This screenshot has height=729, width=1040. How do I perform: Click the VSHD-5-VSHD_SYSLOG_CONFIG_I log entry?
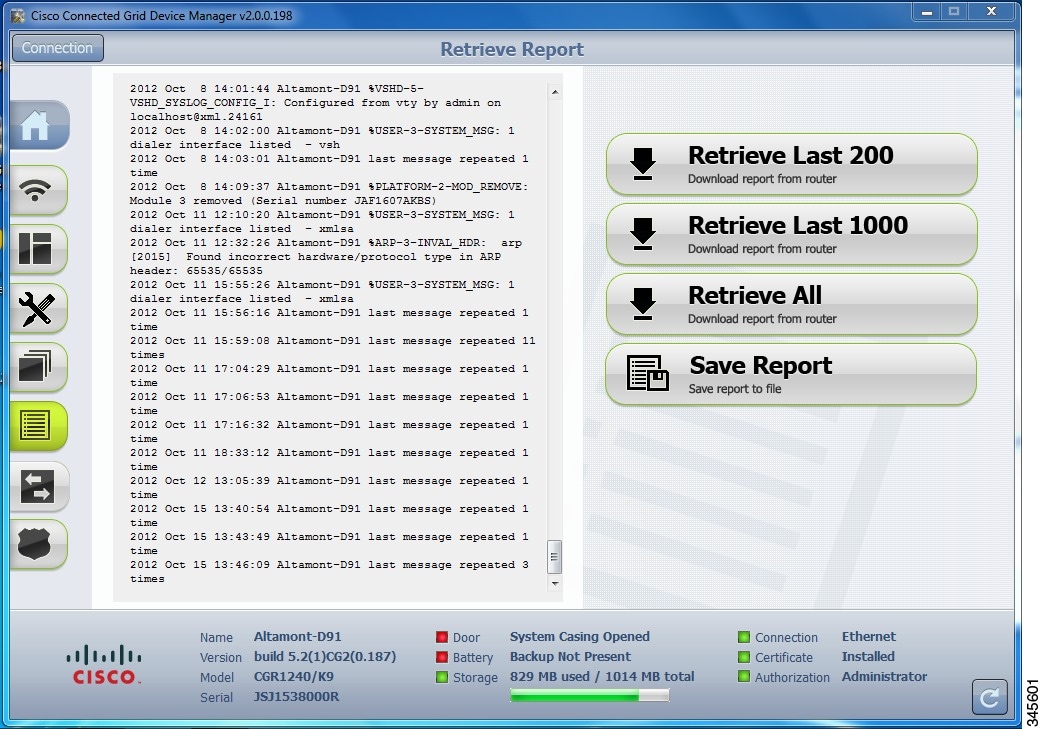click(315, 103)
